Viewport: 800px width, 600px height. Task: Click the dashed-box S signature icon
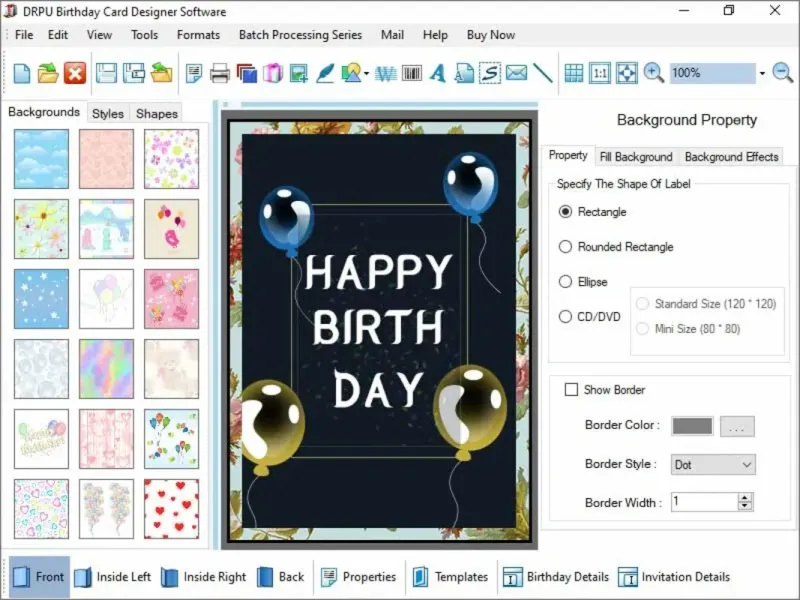490,73
